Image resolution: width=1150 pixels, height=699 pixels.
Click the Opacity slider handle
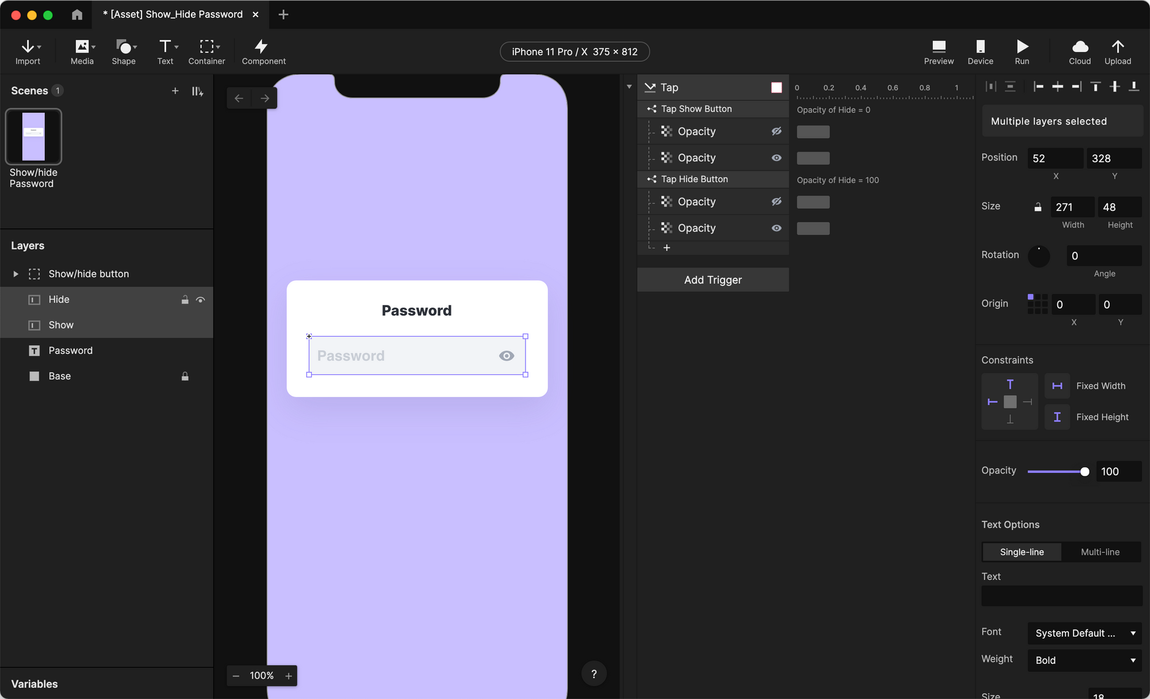click(1085, 472)
